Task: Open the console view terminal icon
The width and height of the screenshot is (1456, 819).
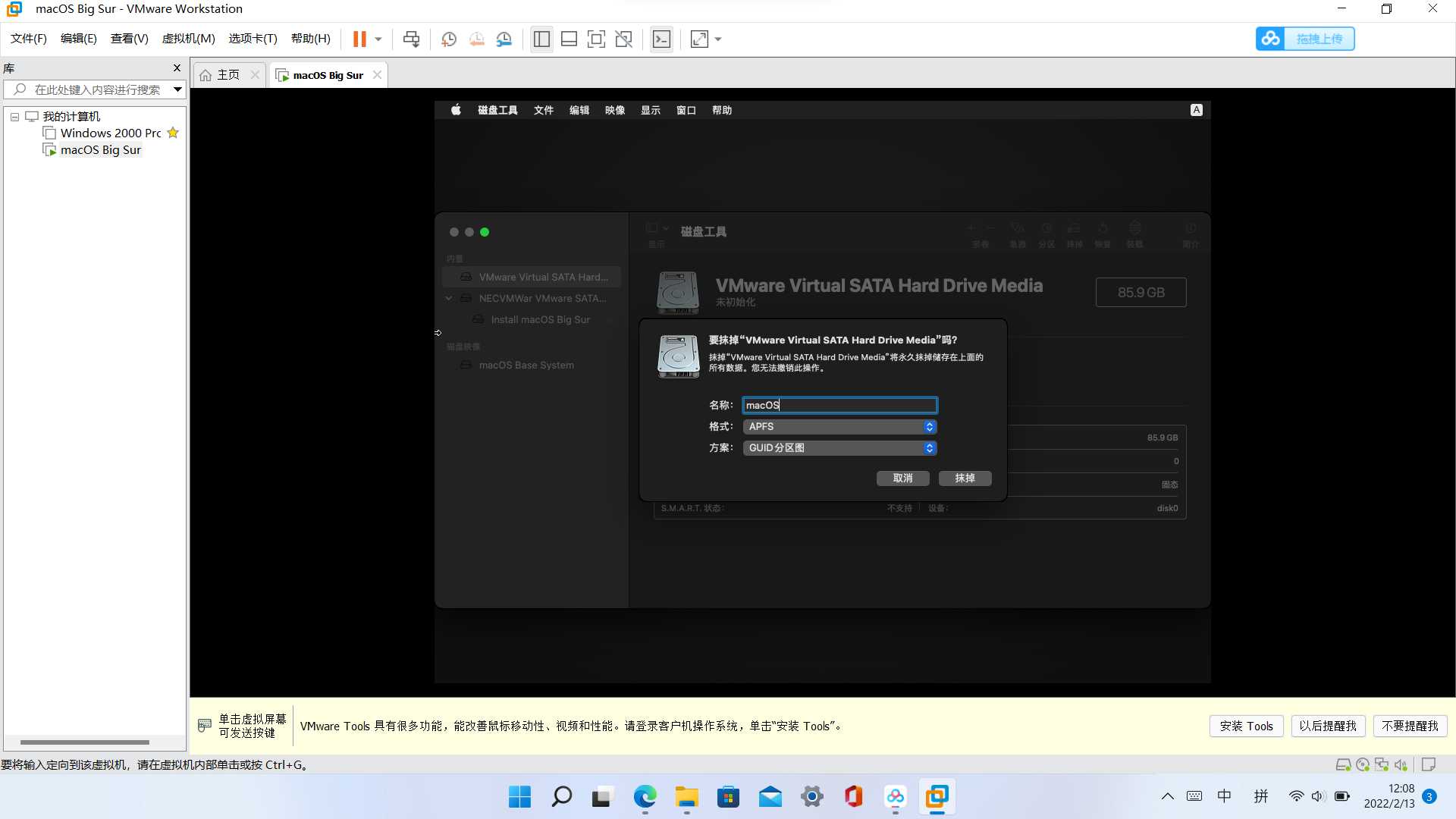Action: (661, 39)
